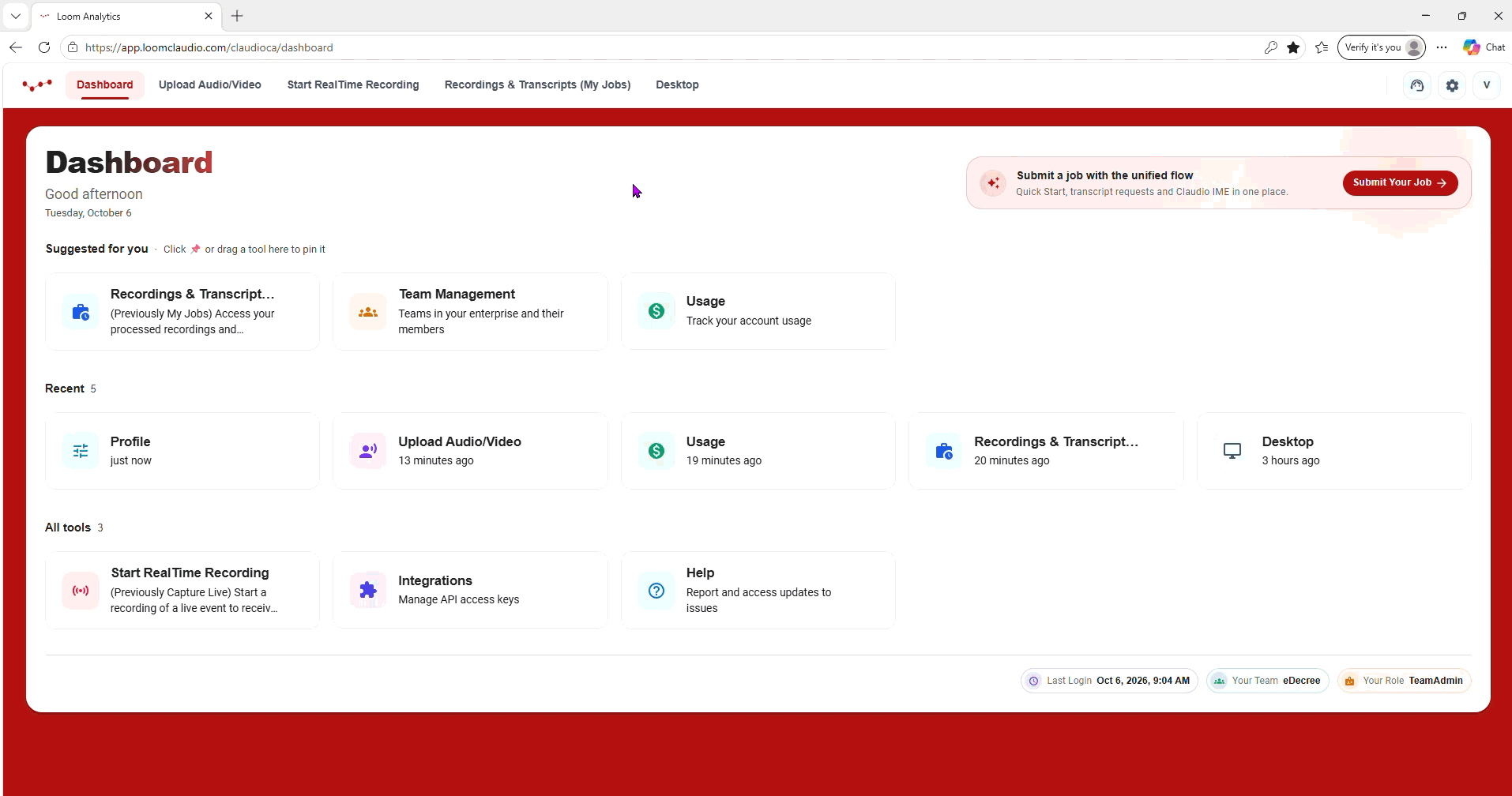Click the Recordings & Transcripts briefcase icon in Suggested
1512x796 pixels.
pyautogui.click(x=81, y=312)
